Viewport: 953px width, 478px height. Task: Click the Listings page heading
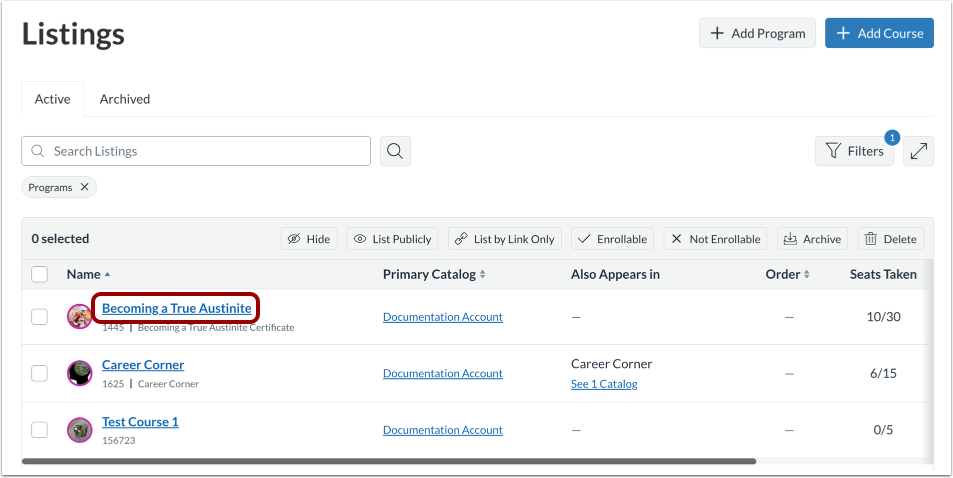coord(74,34)
